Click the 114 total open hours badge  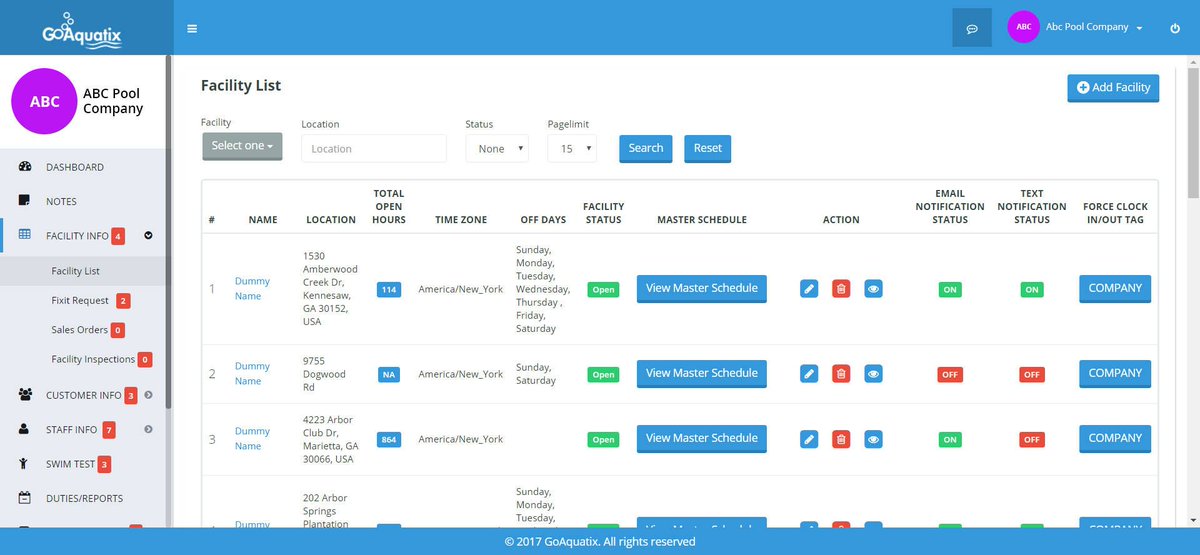pos(389,289)
